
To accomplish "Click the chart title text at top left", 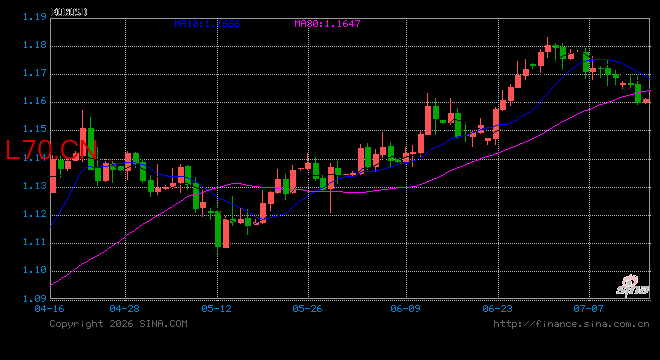I will click(x=69, y=12).
